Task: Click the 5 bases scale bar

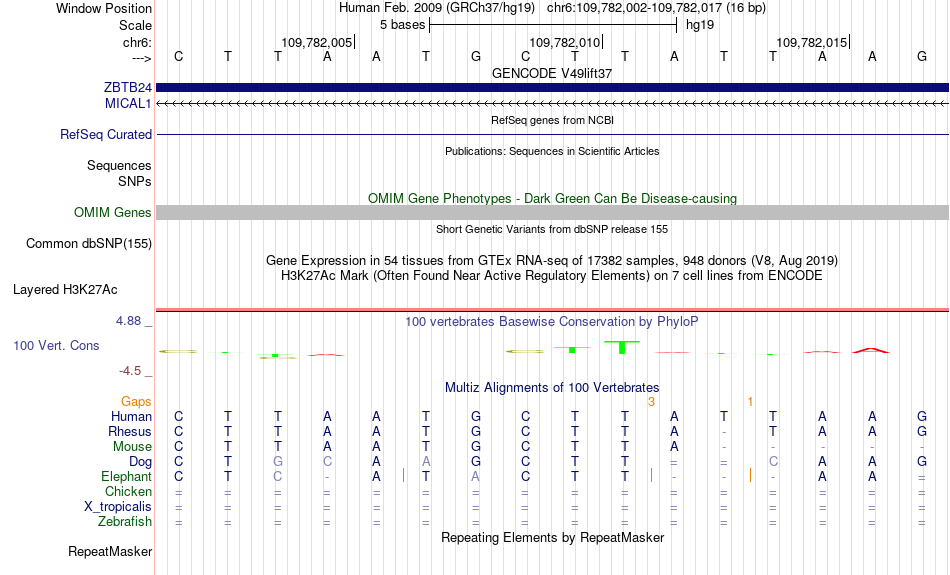Action: click(x=553, y=25)
